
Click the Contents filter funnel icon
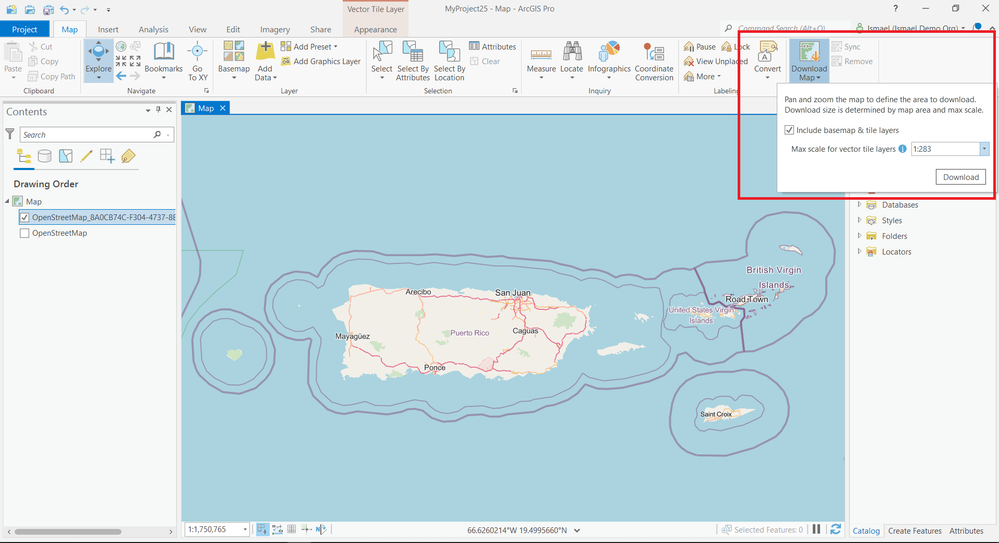(10, 134)
